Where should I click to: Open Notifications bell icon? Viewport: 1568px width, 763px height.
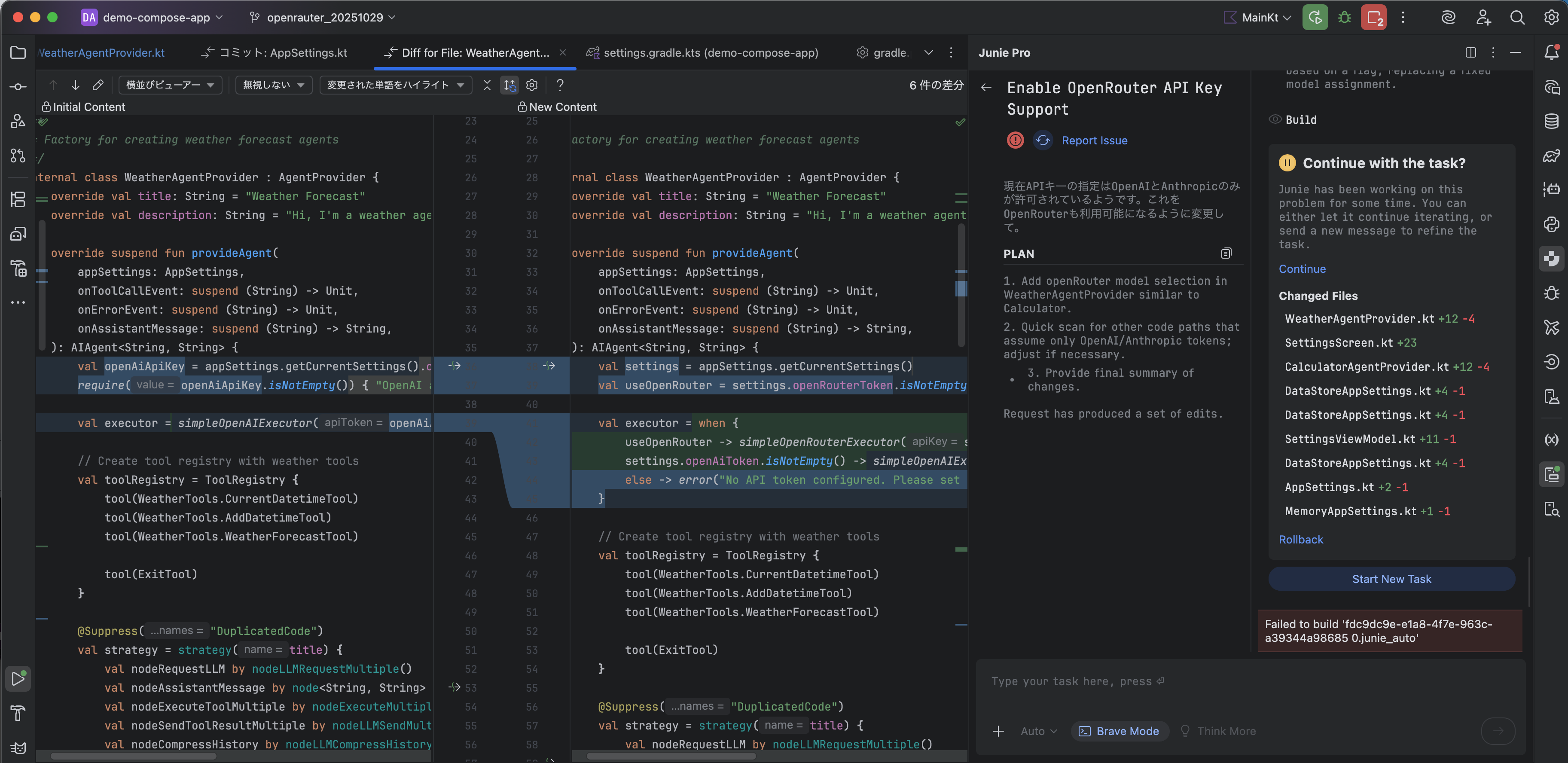tap(1551, 53)
